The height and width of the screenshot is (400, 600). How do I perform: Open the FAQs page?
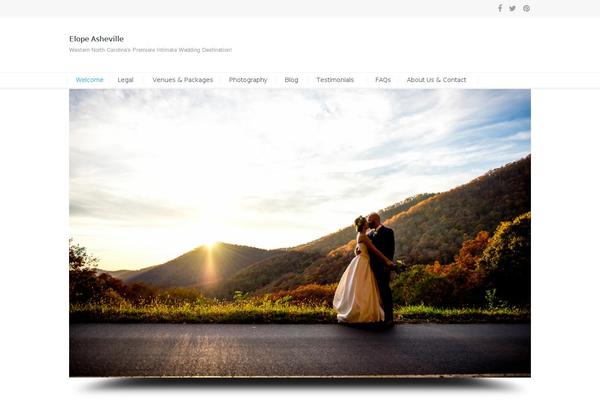tap(383, 80)
